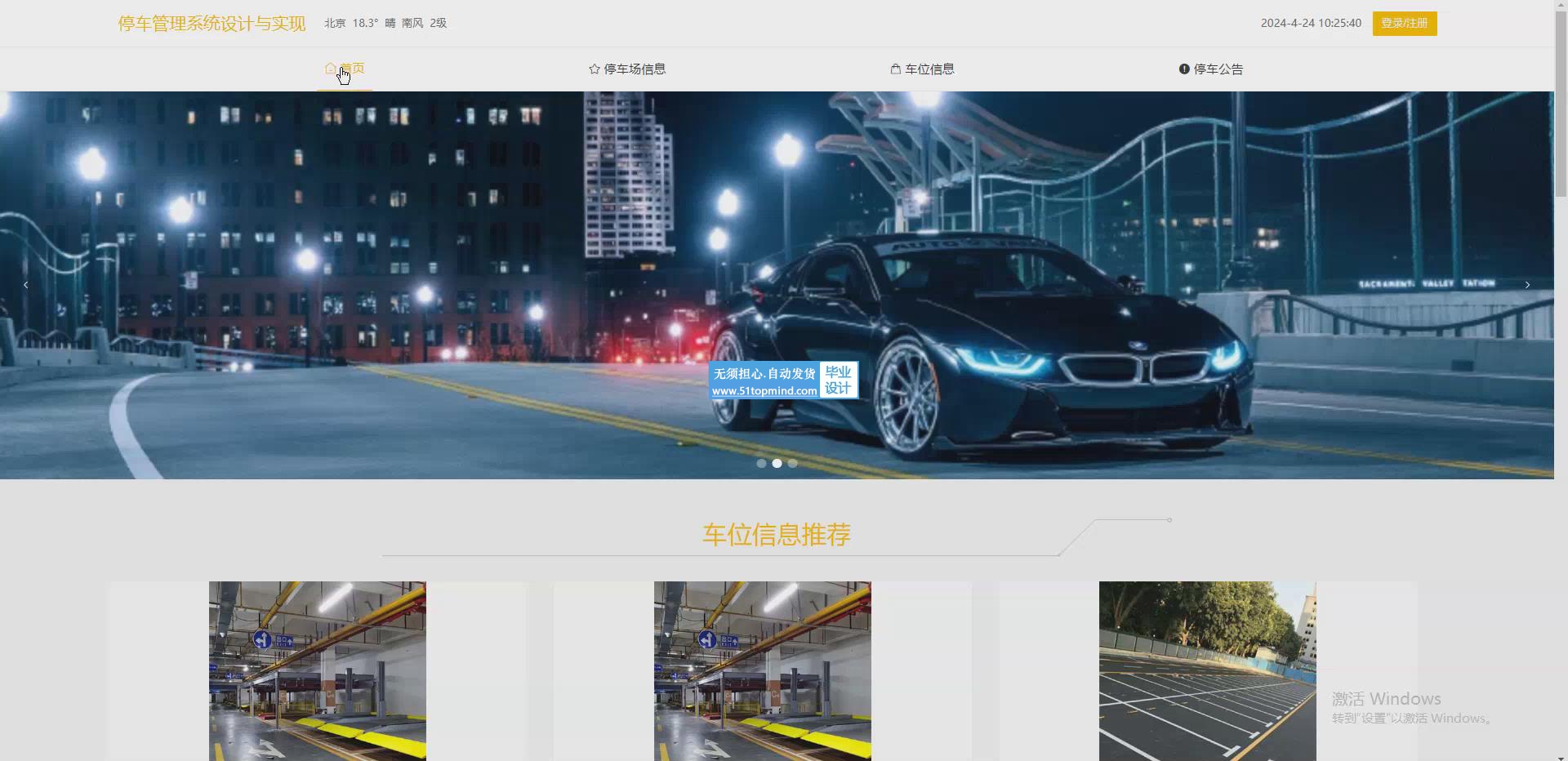Click the 车位信息推荐 section heading
The height and width of the screenshot is (761, 1568).
777,535
